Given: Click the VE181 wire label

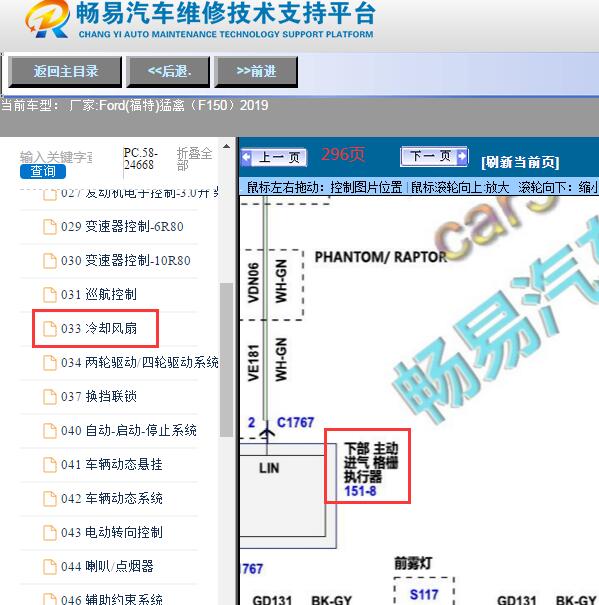Looking at the screenshot, I should pos(253,363).
